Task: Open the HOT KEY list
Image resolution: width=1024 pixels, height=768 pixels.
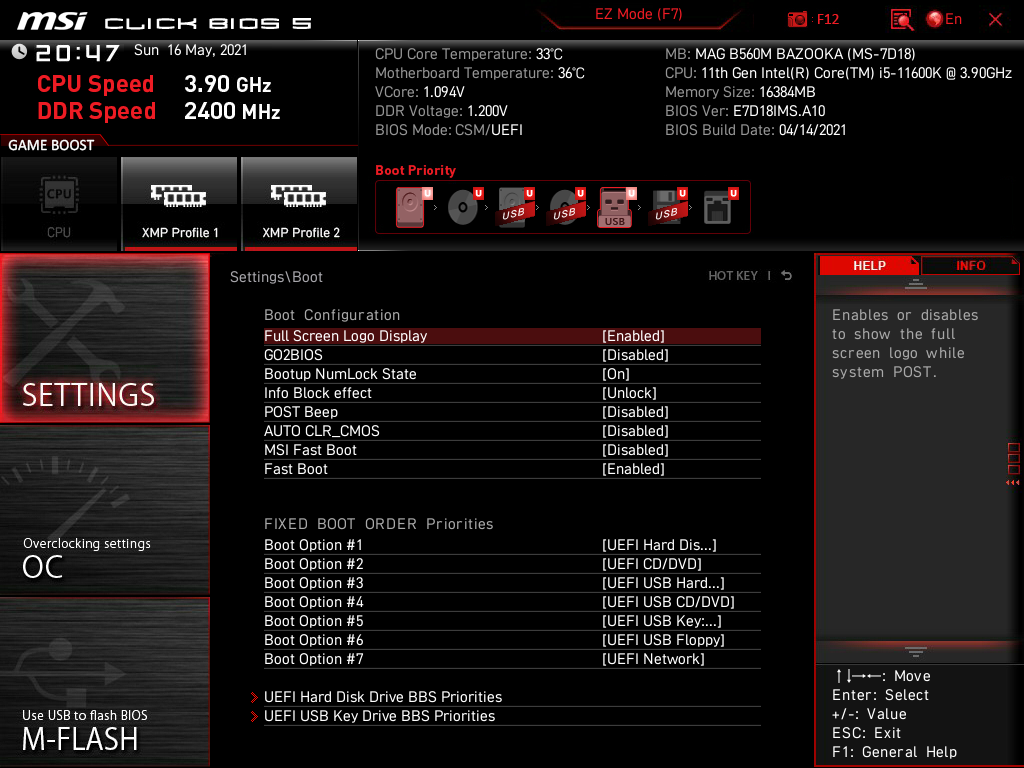Action: (x=733, y=276)
